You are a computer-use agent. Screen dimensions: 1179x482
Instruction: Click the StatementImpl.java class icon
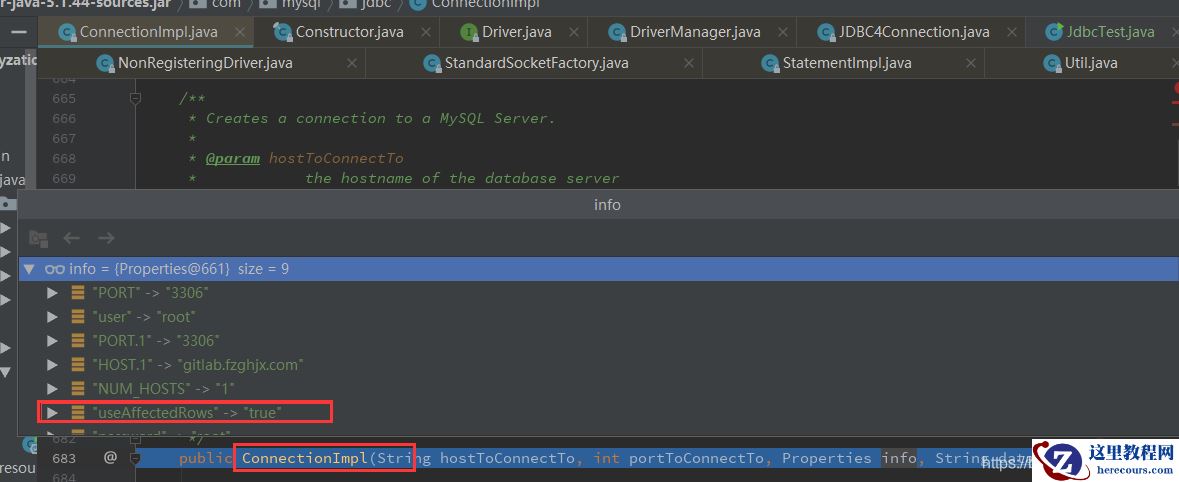point(770,63)
